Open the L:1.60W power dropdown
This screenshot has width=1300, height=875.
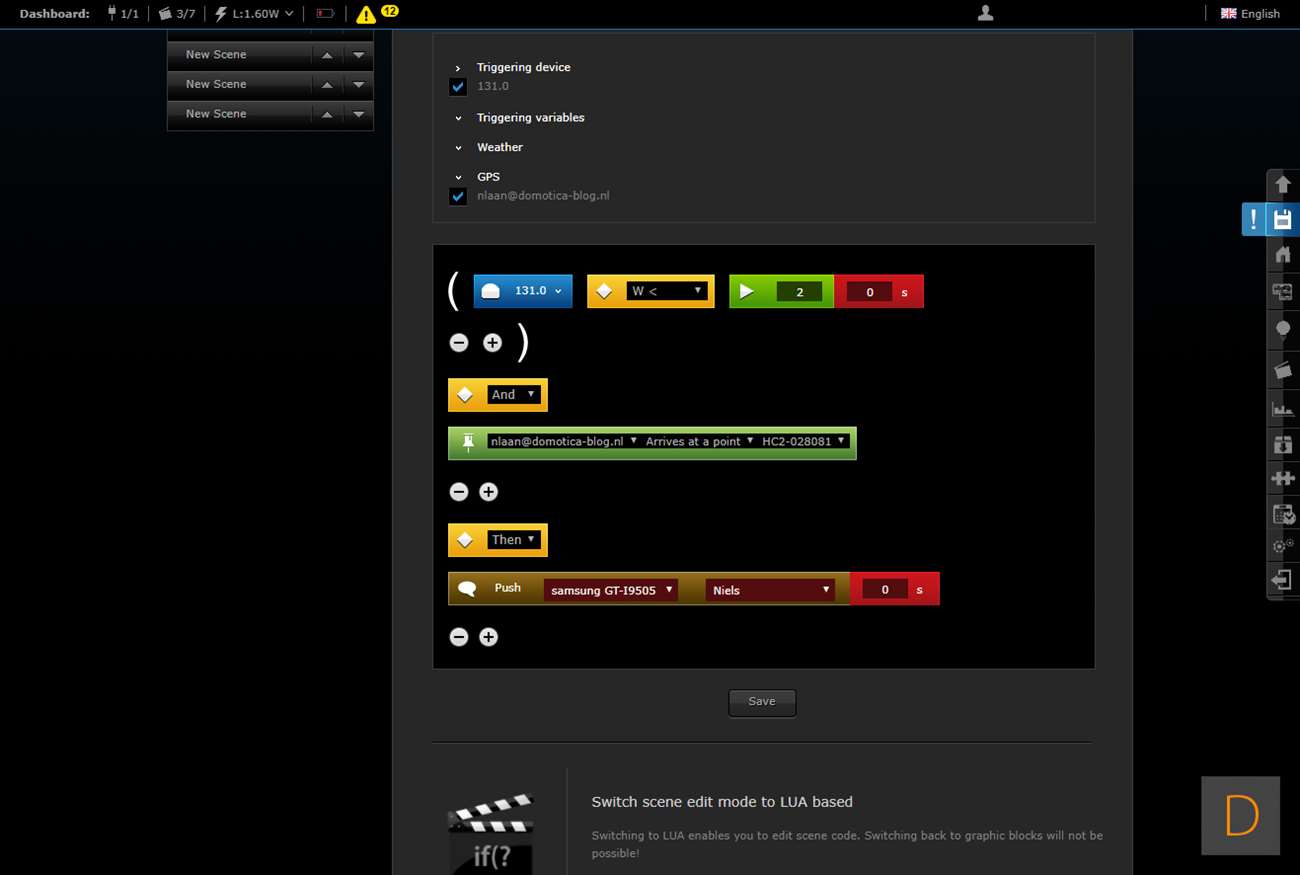pyautogui.click(x=254, y=14)
